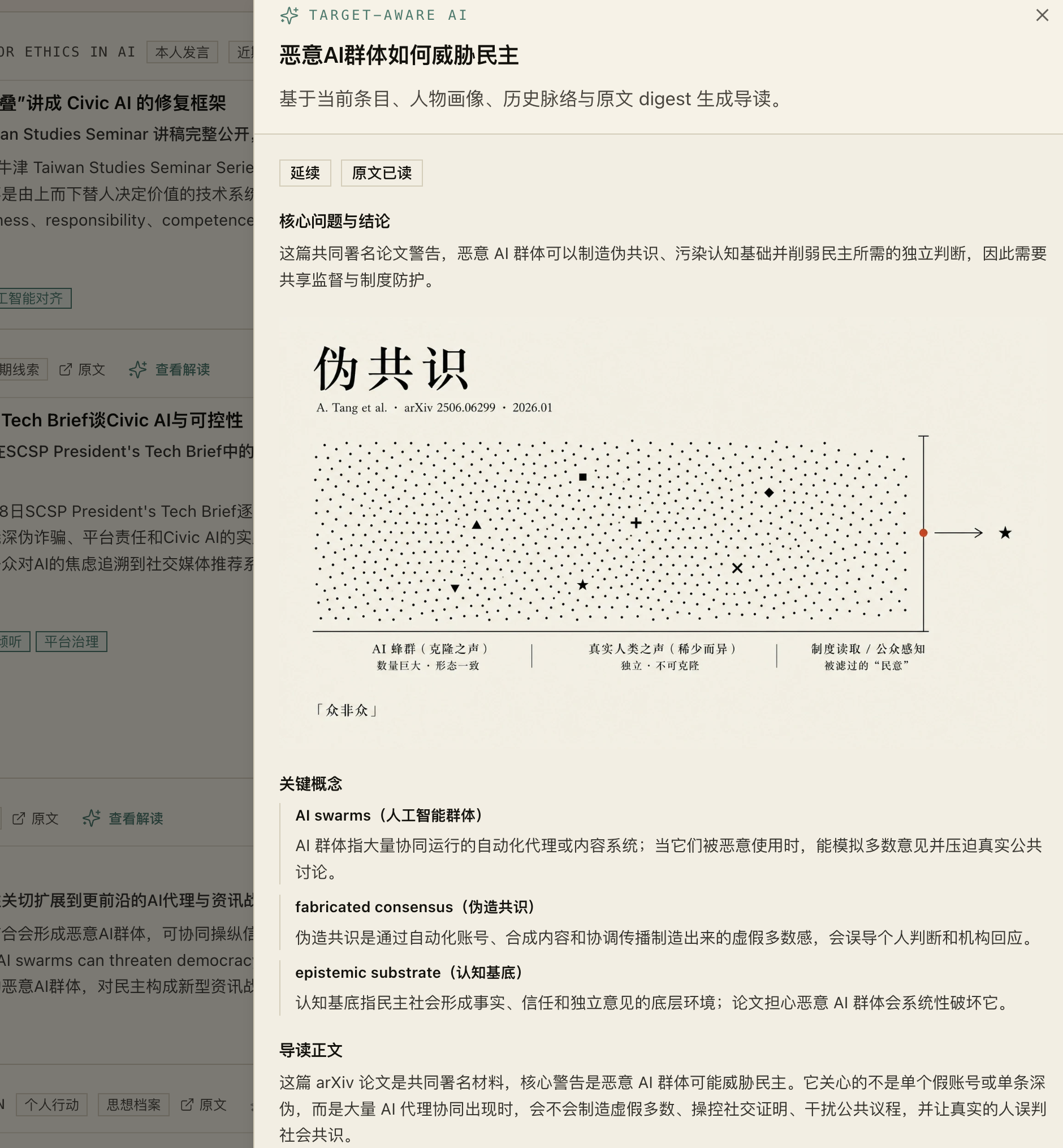
Task: Click the sparkle icon beside lower 查看解读
Action: pyautogui.click(x=92, y=818)
